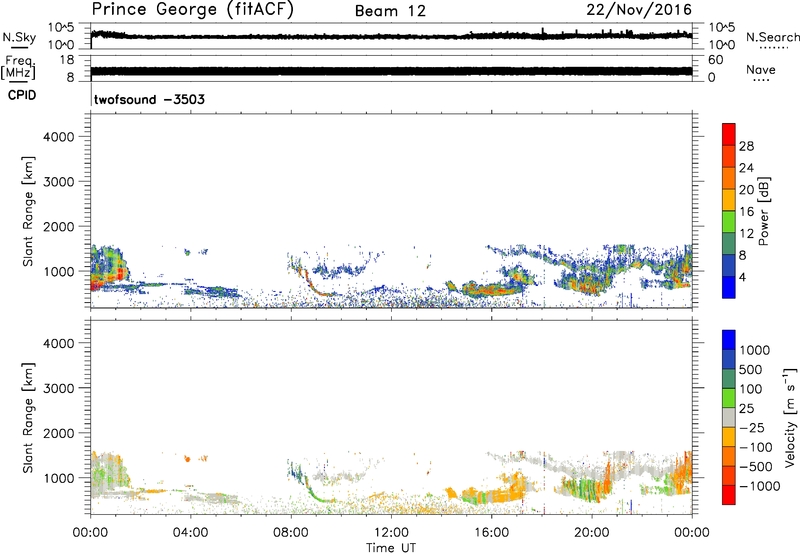The image size is (800, 554).
Task: Click the "Nave" legend label
Action: click(761, 69)
